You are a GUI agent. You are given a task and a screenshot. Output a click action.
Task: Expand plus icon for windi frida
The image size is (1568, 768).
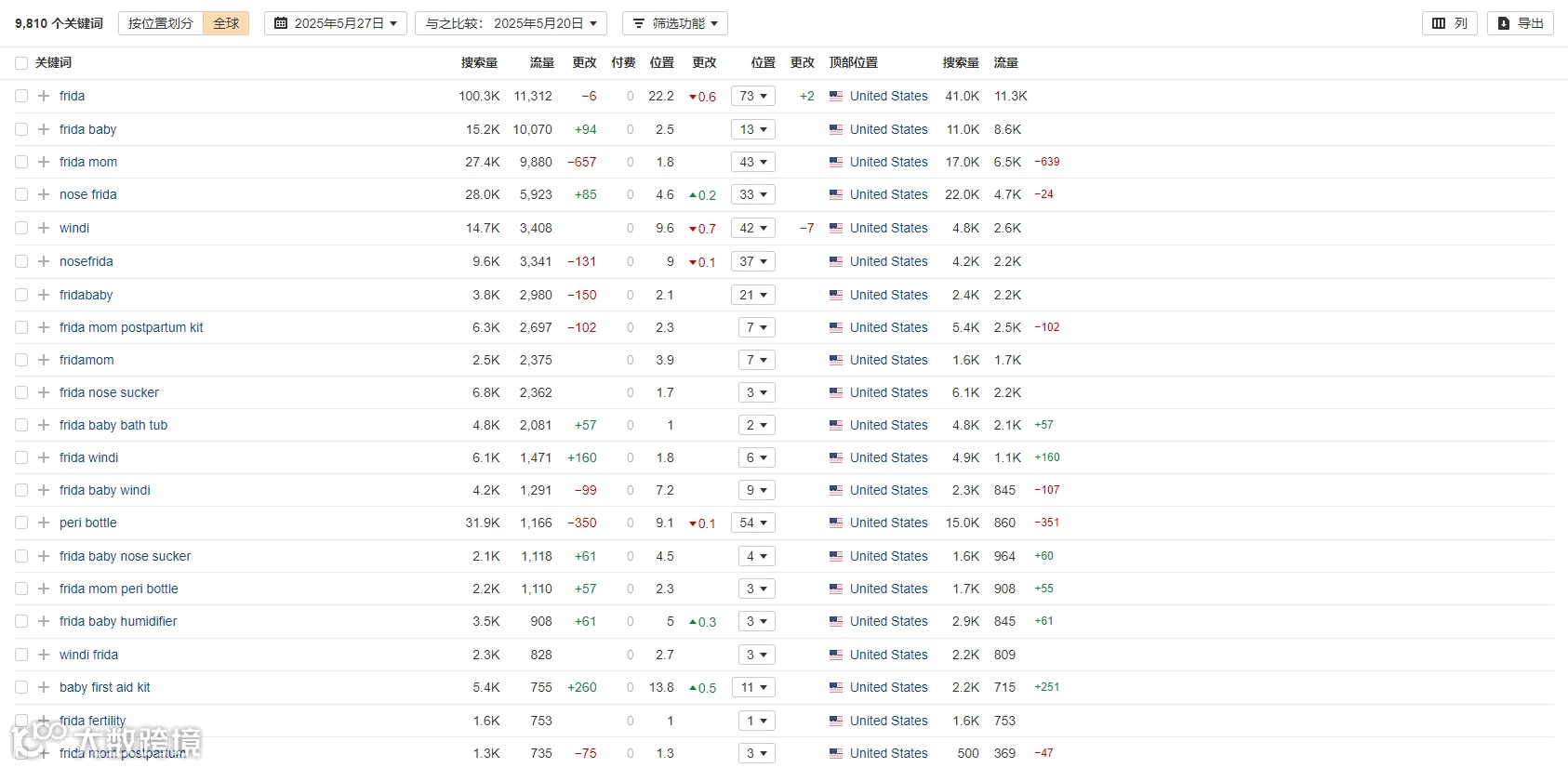tap(44, 655)
